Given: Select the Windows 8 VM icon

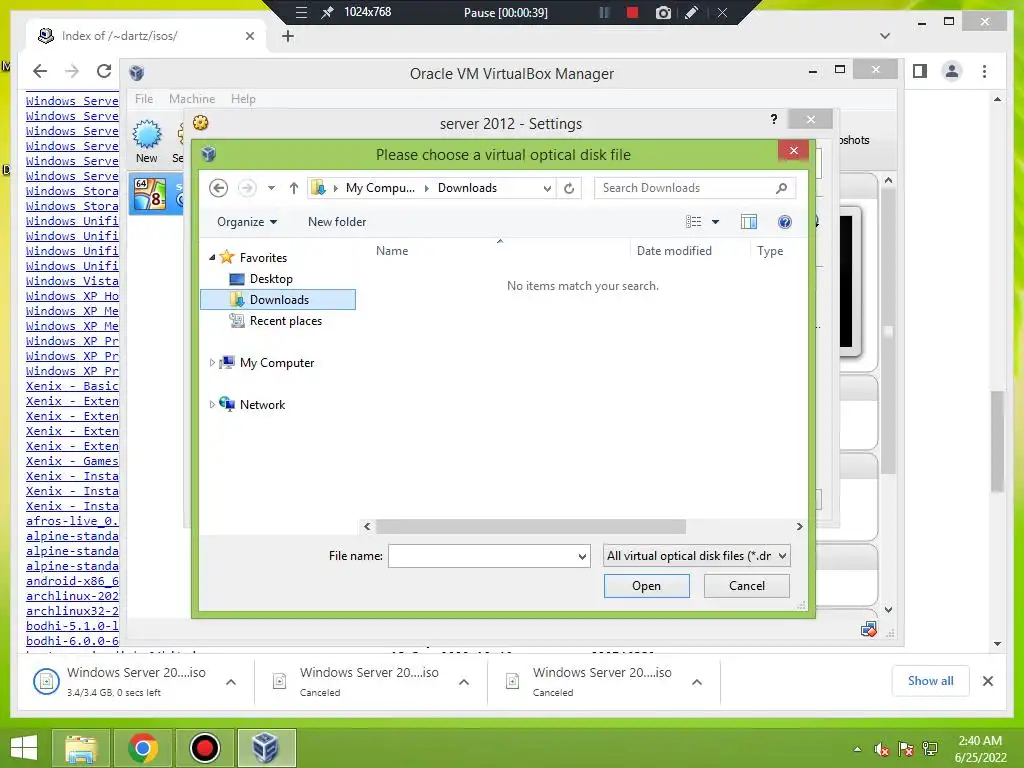Looking at the screenshot, I should coord(150,195).
